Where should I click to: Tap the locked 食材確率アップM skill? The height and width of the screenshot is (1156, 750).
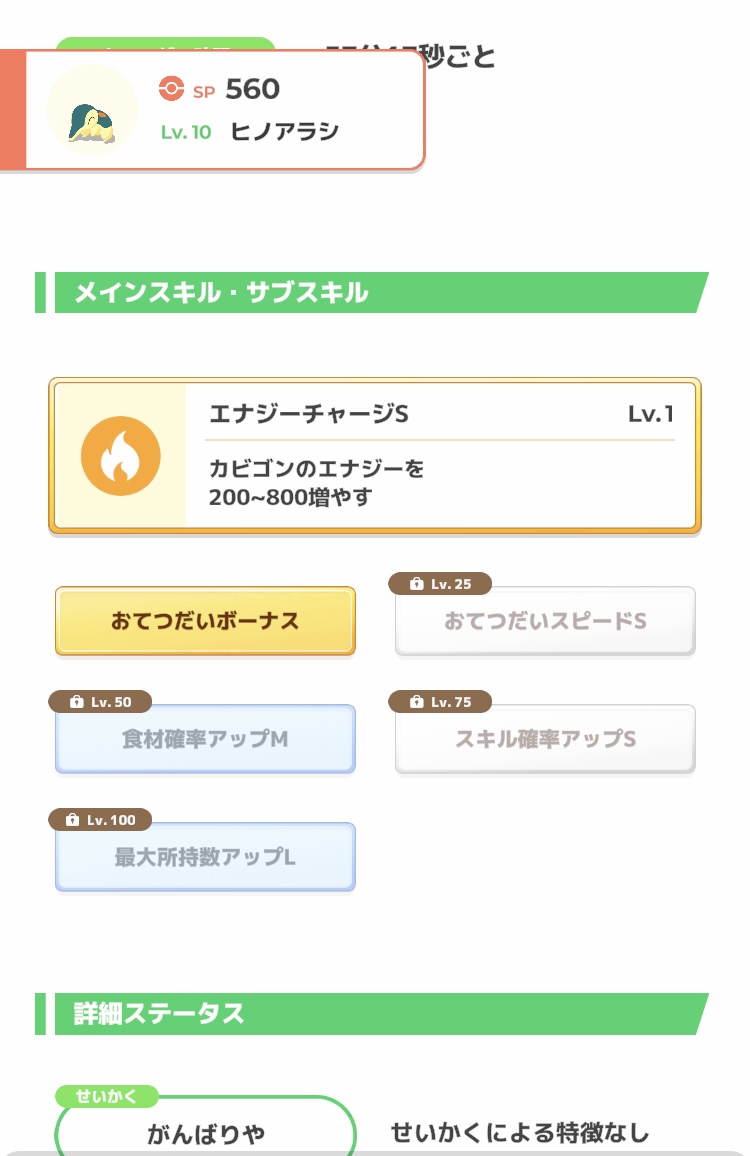[205, 739]
